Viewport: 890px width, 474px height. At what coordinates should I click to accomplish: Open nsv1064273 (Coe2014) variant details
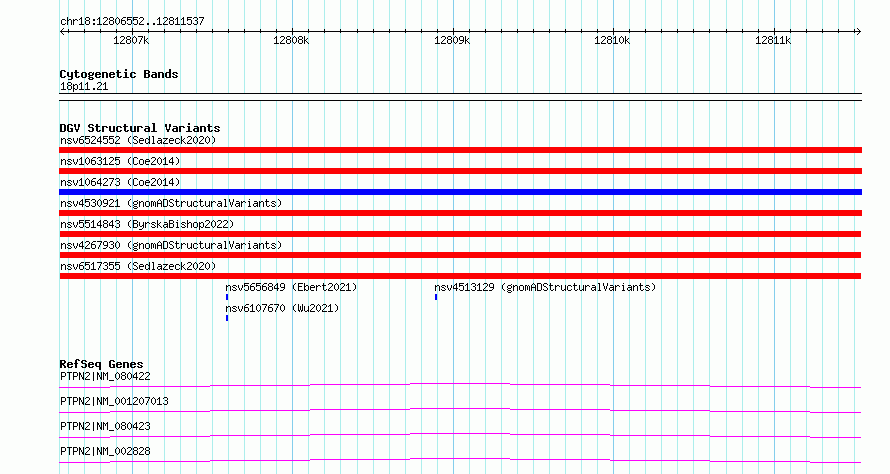tap(120, 182)
